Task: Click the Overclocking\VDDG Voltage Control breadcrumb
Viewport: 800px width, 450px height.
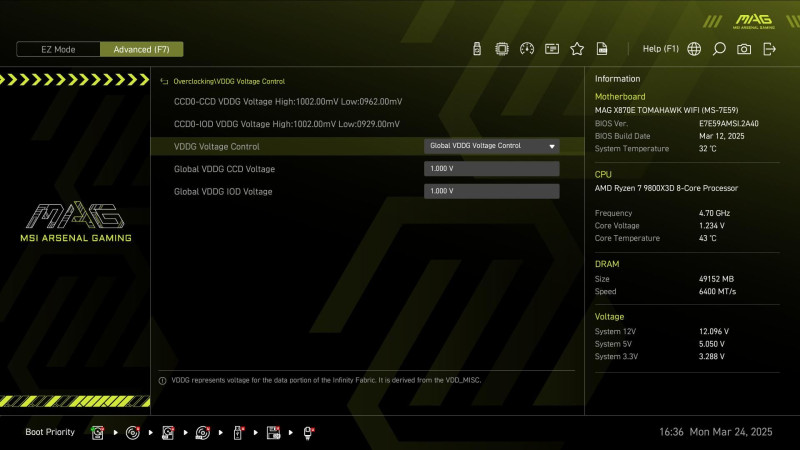Action: point(229,82)
